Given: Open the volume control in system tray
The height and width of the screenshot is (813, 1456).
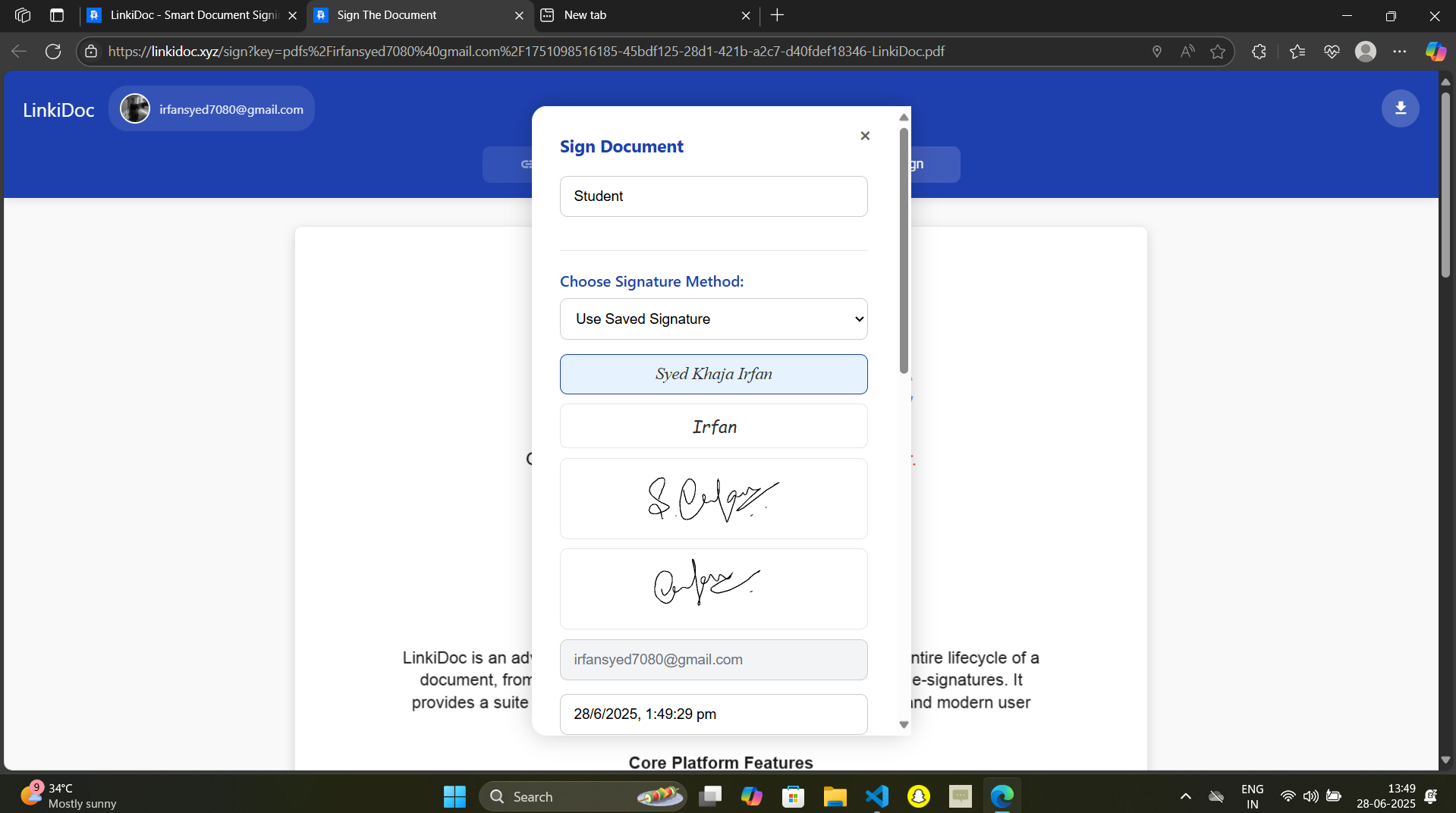Looking at the screenshot, I should click(x=1310, y=796).
